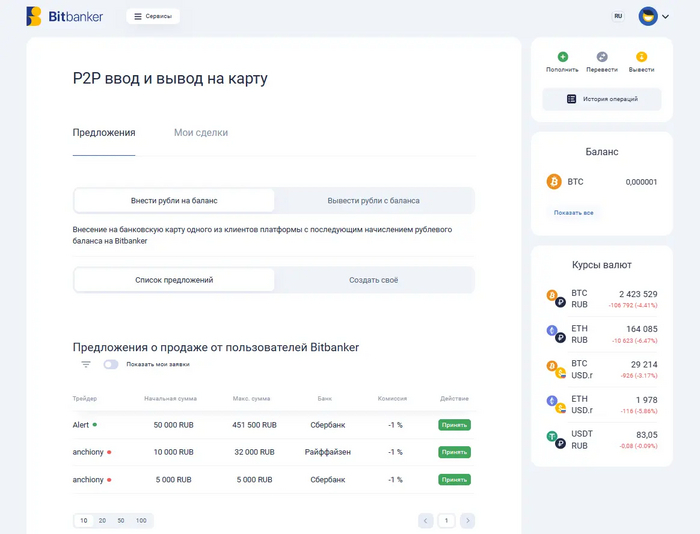Click the 'Показать все' balance link

pos(574,213)
